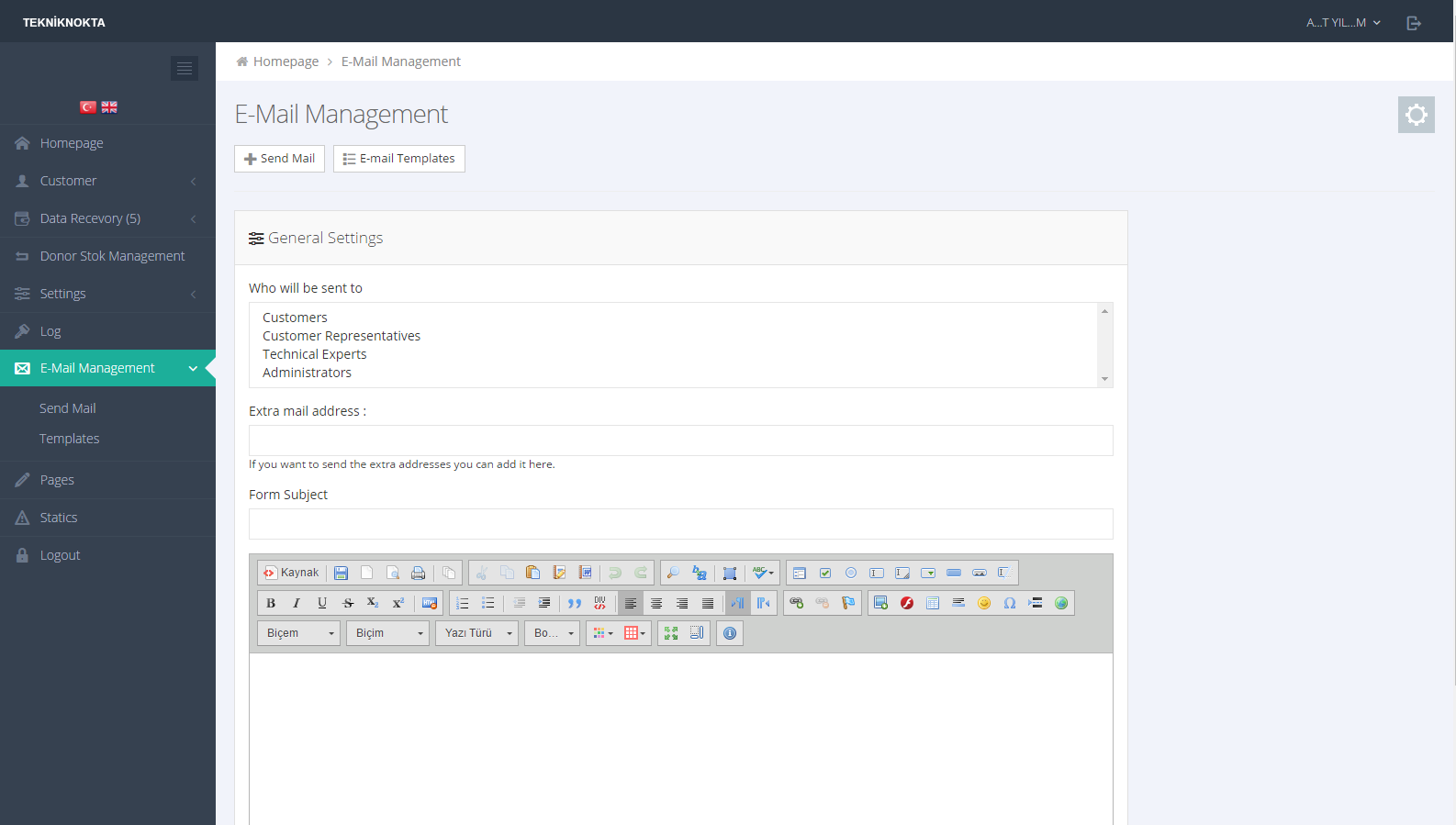Open the Biçem style dropdown
Viewport: 1456px width, 825px height.
click(x=298, y=633)
